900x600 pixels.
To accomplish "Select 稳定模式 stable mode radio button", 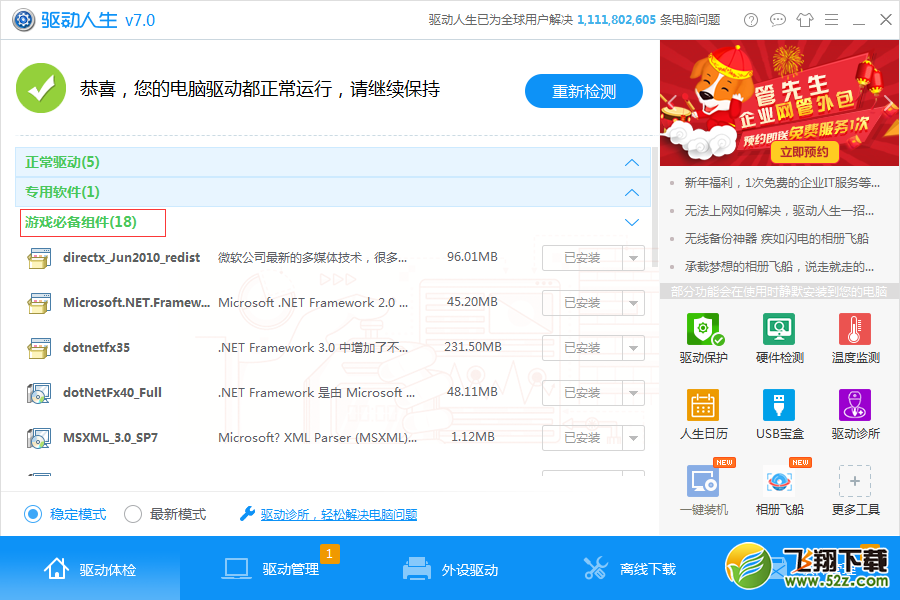I will coord(33,514).
